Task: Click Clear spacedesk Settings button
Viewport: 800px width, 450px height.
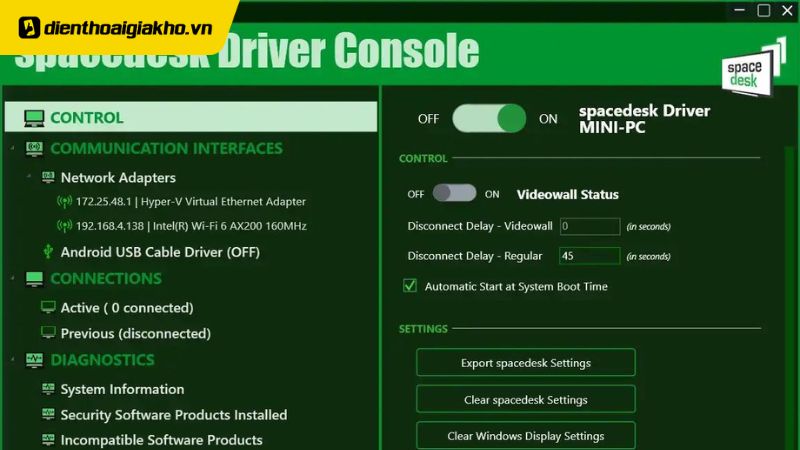Action: tap(526, 399)
